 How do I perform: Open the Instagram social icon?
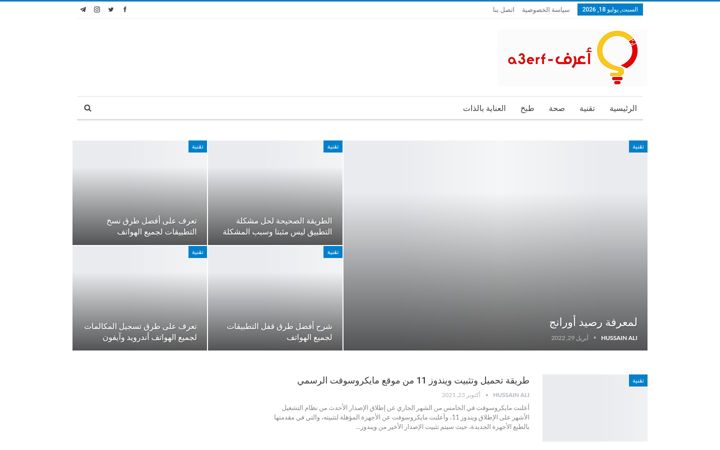[x=97, y=10]
